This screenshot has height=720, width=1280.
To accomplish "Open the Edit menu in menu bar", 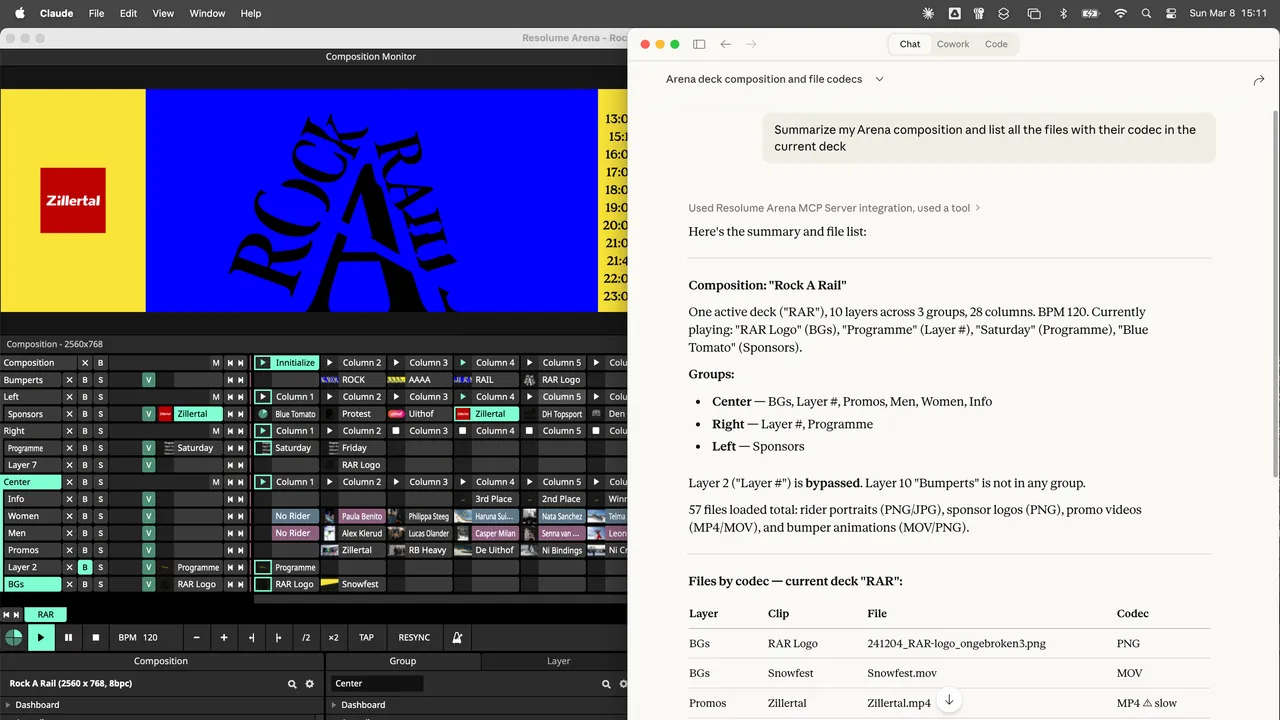I will tap(128, 13).
